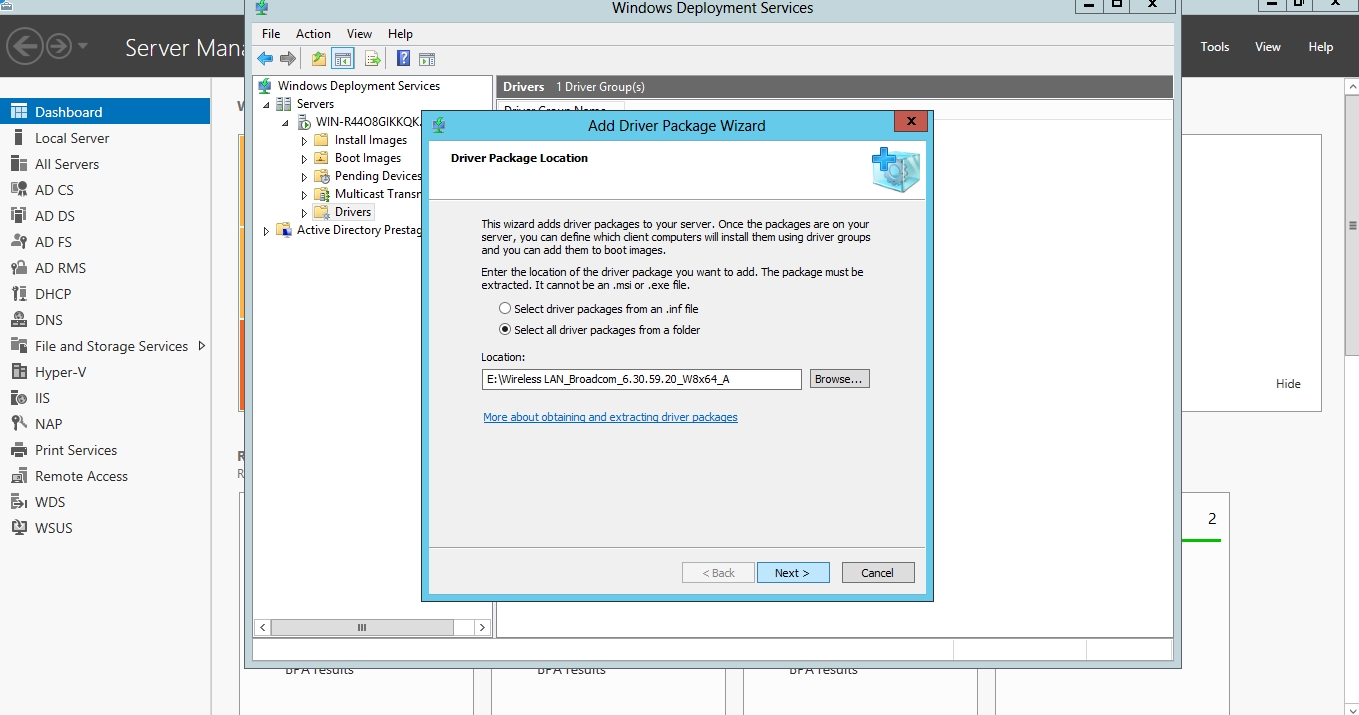Expand File and Storage Services arrow
The width and height of the screenshot is (1359, 715).
201,346
